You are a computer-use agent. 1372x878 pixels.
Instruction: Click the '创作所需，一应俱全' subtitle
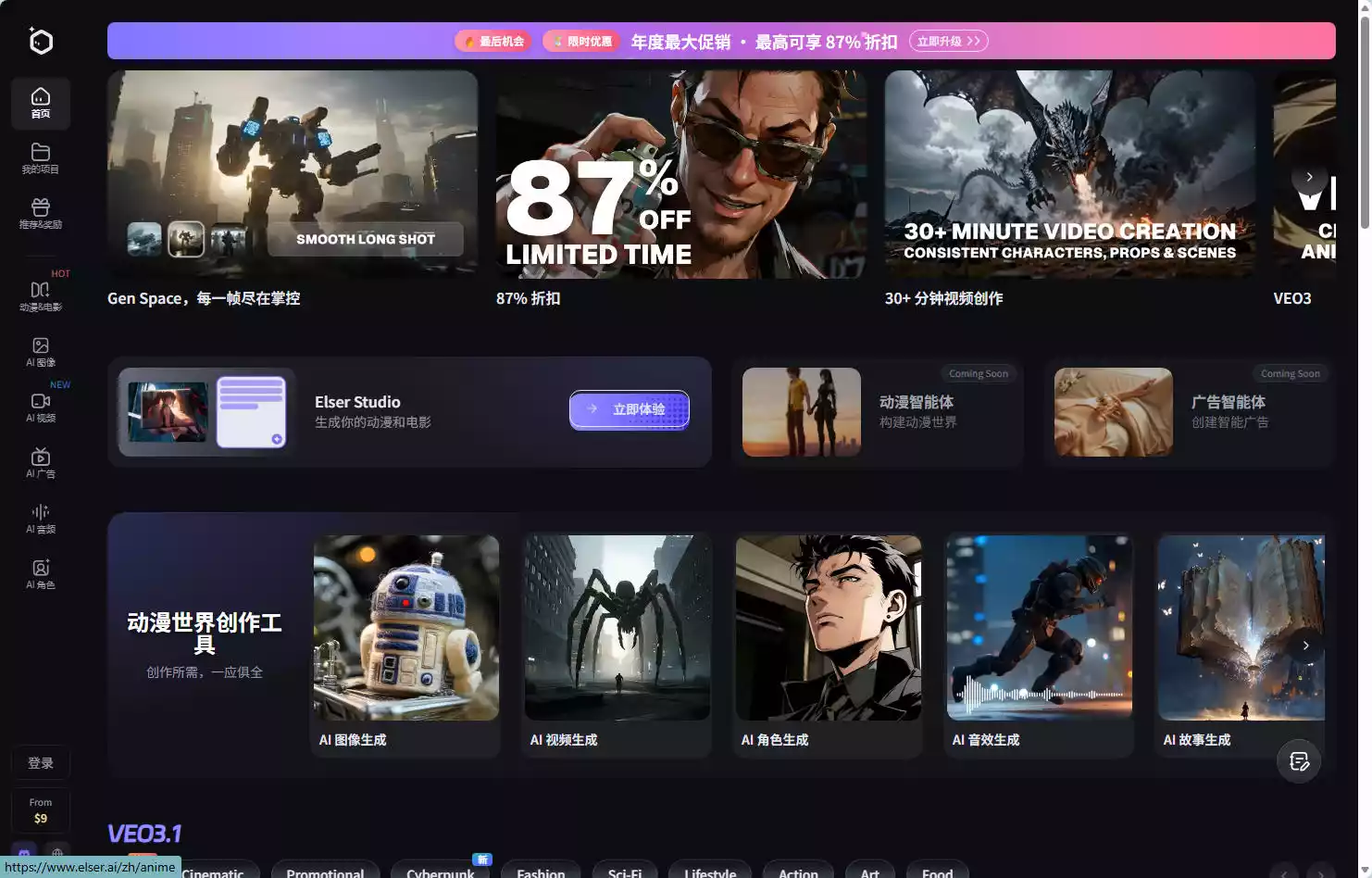[x=205, y=672]
